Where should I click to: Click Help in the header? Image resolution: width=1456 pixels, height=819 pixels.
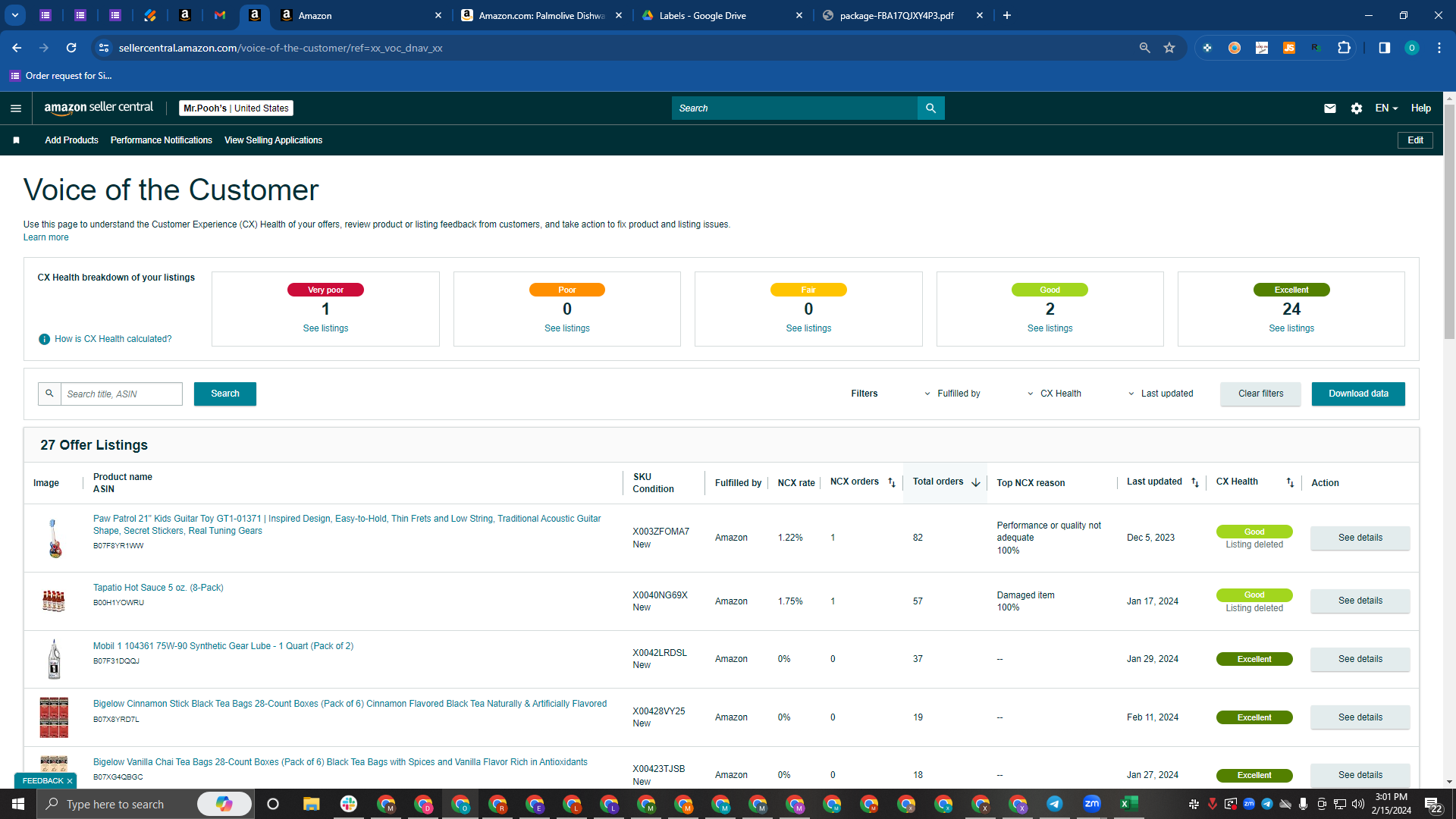1420,108
